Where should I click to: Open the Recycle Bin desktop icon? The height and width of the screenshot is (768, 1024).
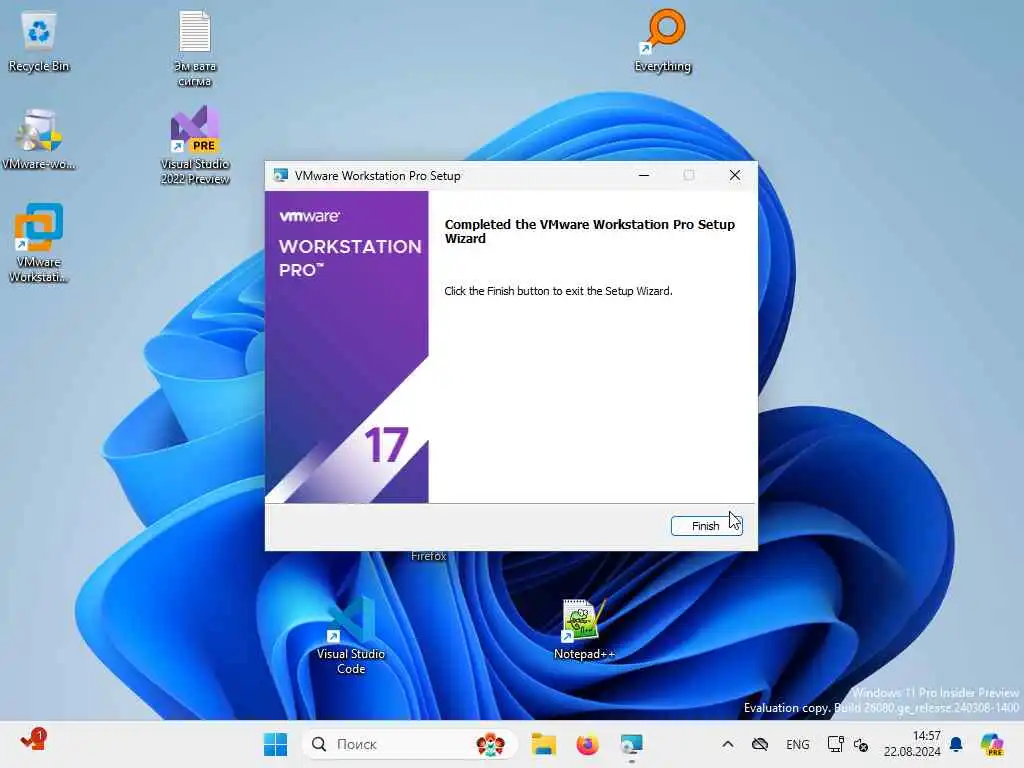point(39,42)
